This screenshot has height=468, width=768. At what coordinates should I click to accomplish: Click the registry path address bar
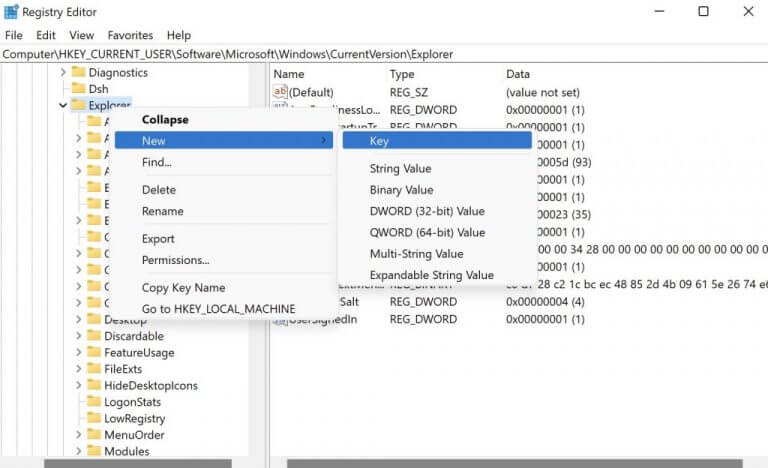pyautogui.click(x=384, y=53)
